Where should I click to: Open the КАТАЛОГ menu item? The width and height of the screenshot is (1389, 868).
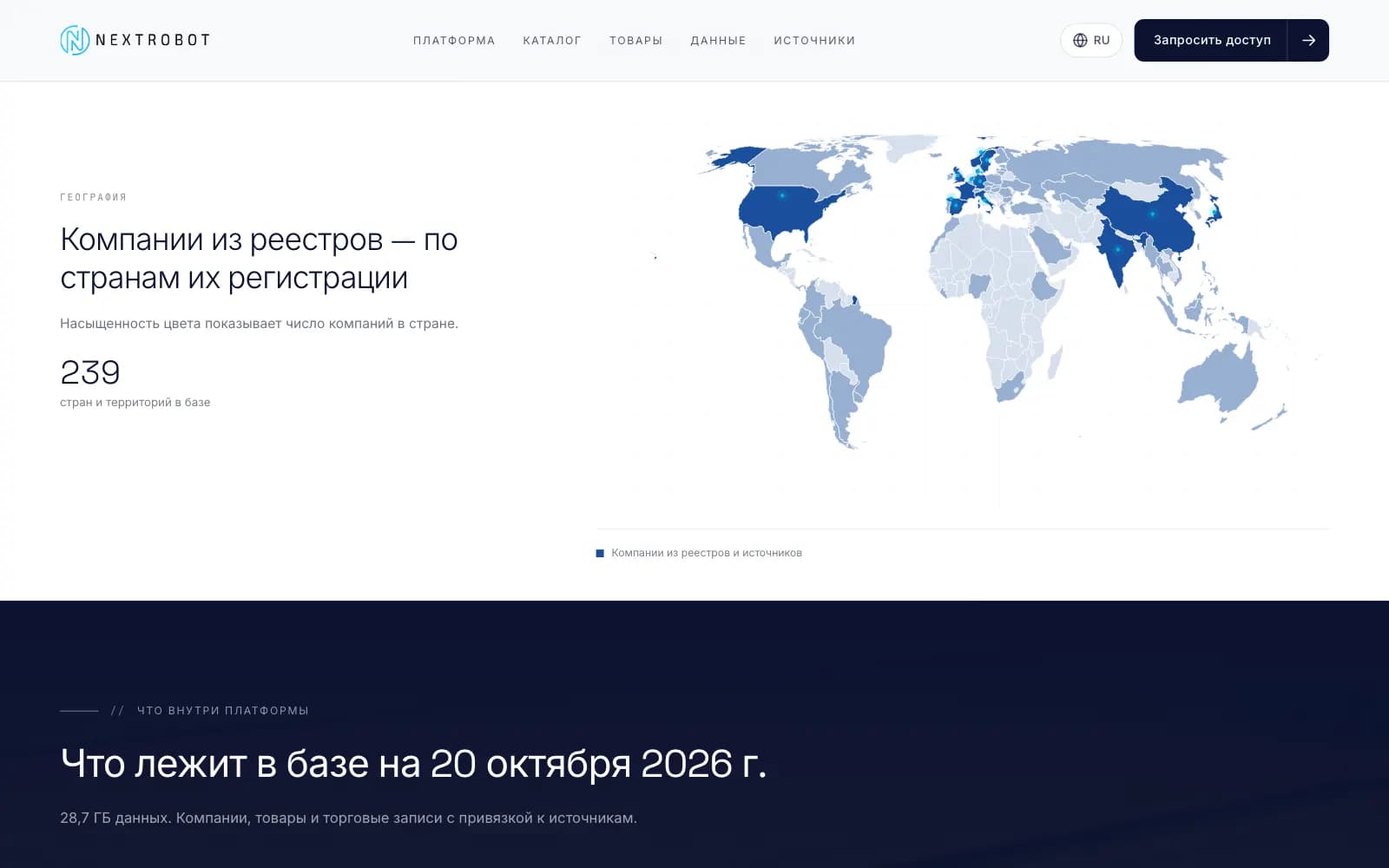552,41
